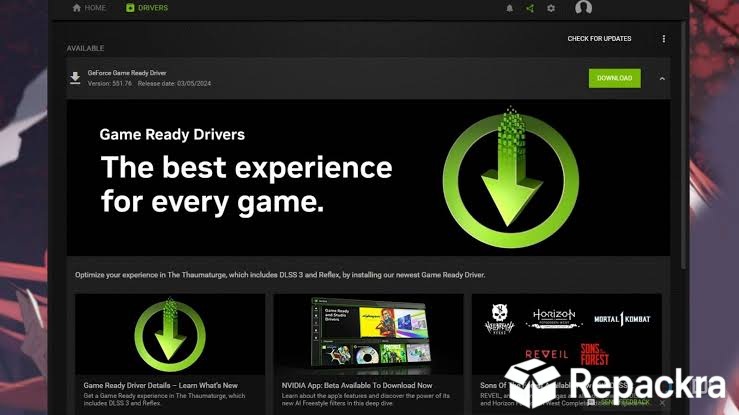Click the three-dot more options menu
Image resolution: width=739 pixels, height=415 pixels.
(x=664, y=39)
